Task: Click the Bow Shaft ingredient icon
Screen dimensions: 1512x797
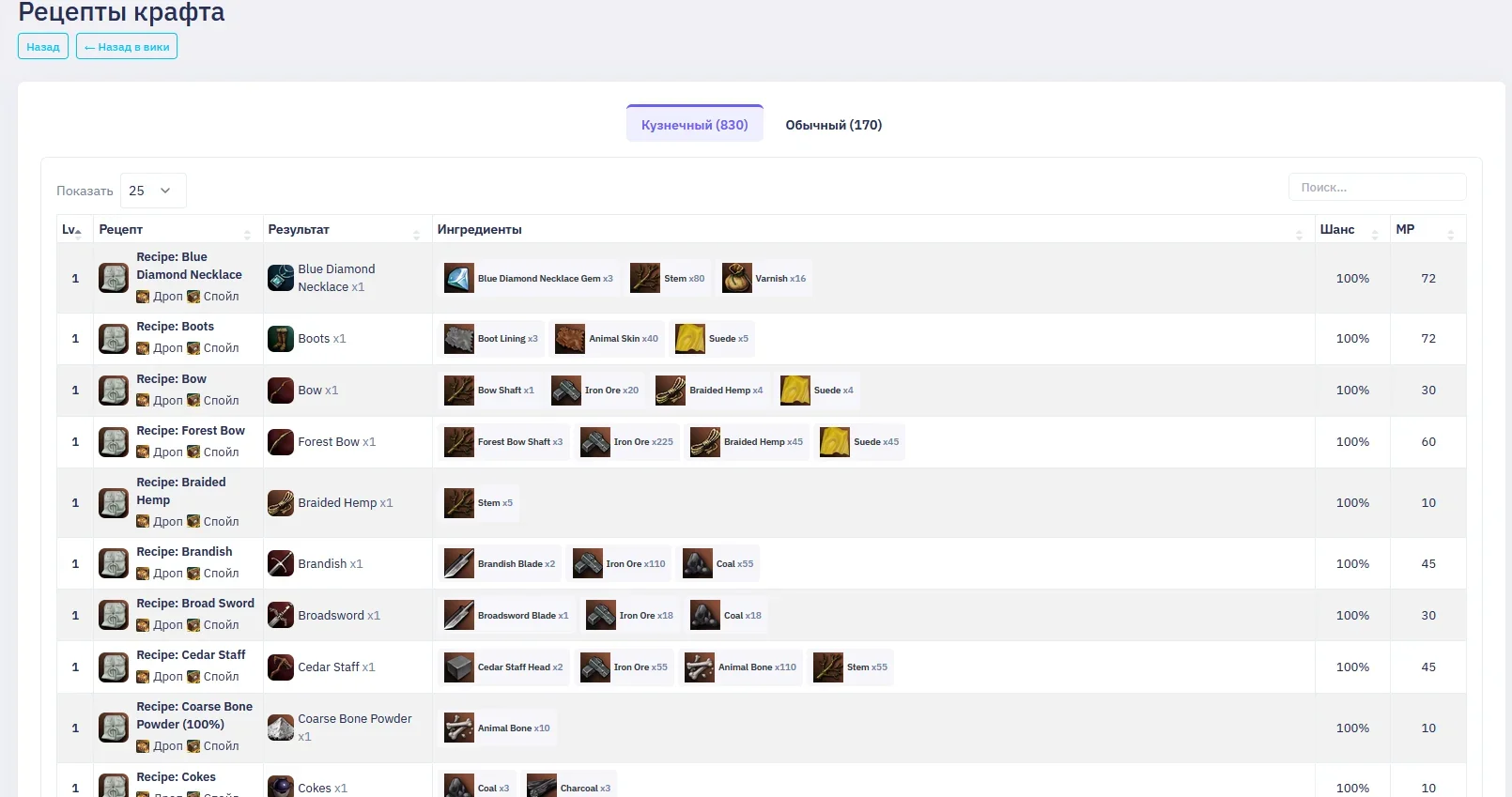Action: 458,391
